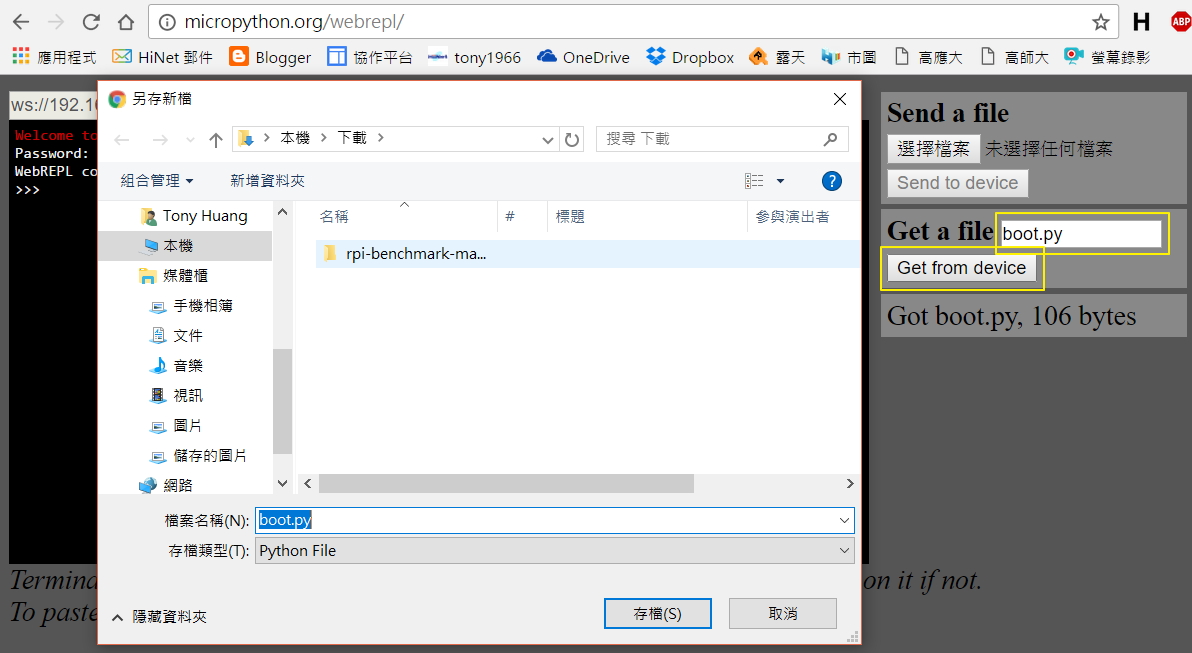Open the HiNet 郵件 bookmark
Screen dimensions: 1192x653
(x=162, y=57)
